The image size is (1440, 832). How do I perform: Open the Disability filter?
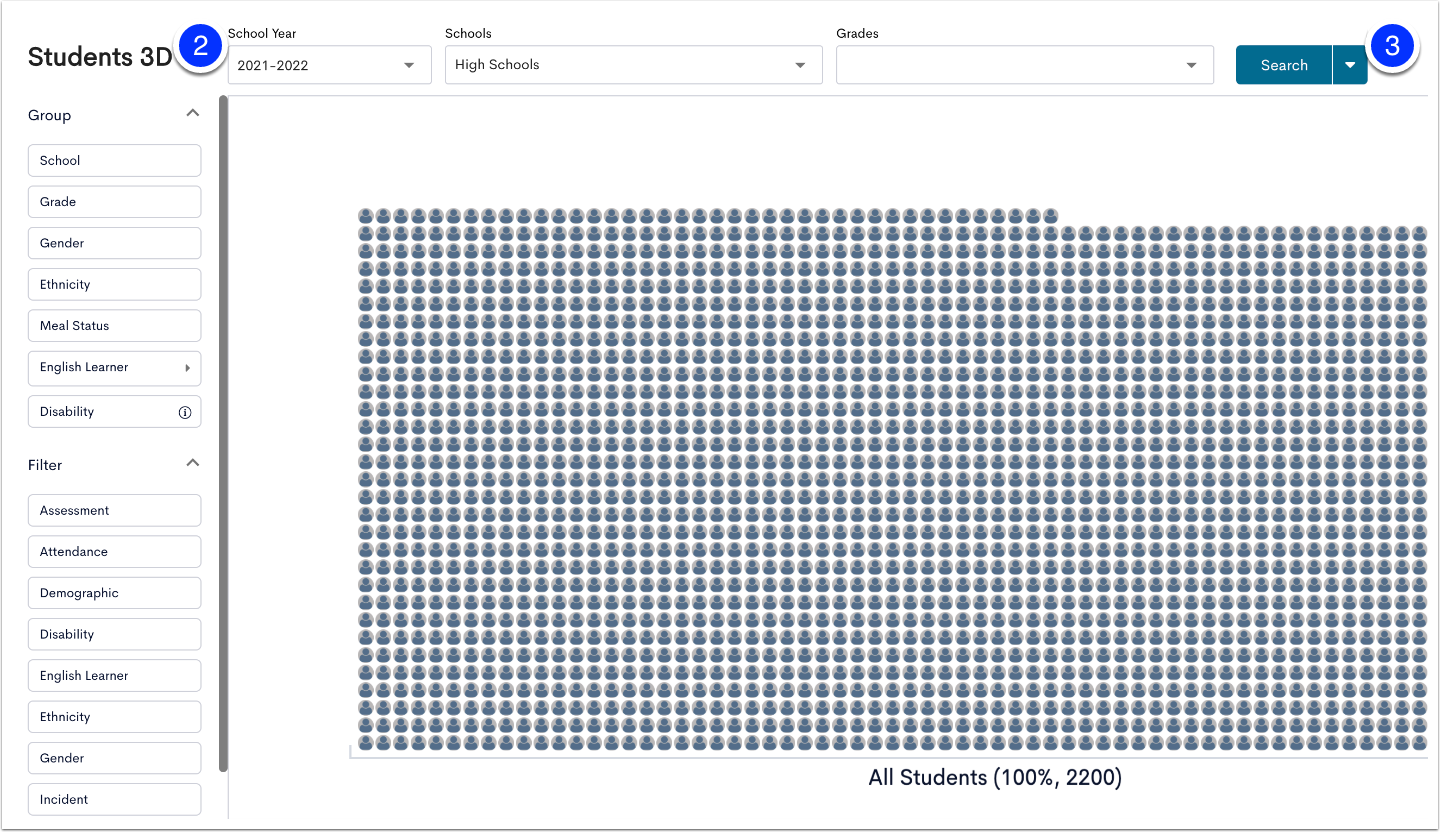[115, 634]
